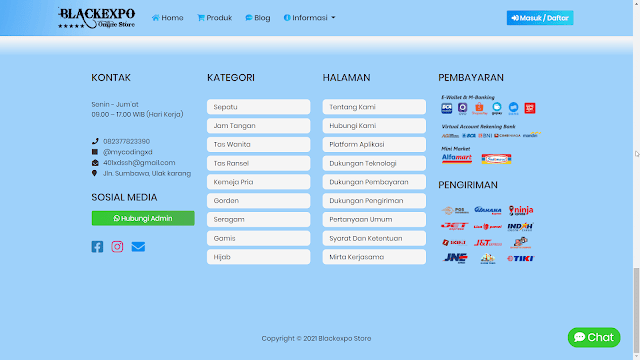Click the OVO e-wallet logo
Screen dimensions: 640x360
[x=462, y=108]
